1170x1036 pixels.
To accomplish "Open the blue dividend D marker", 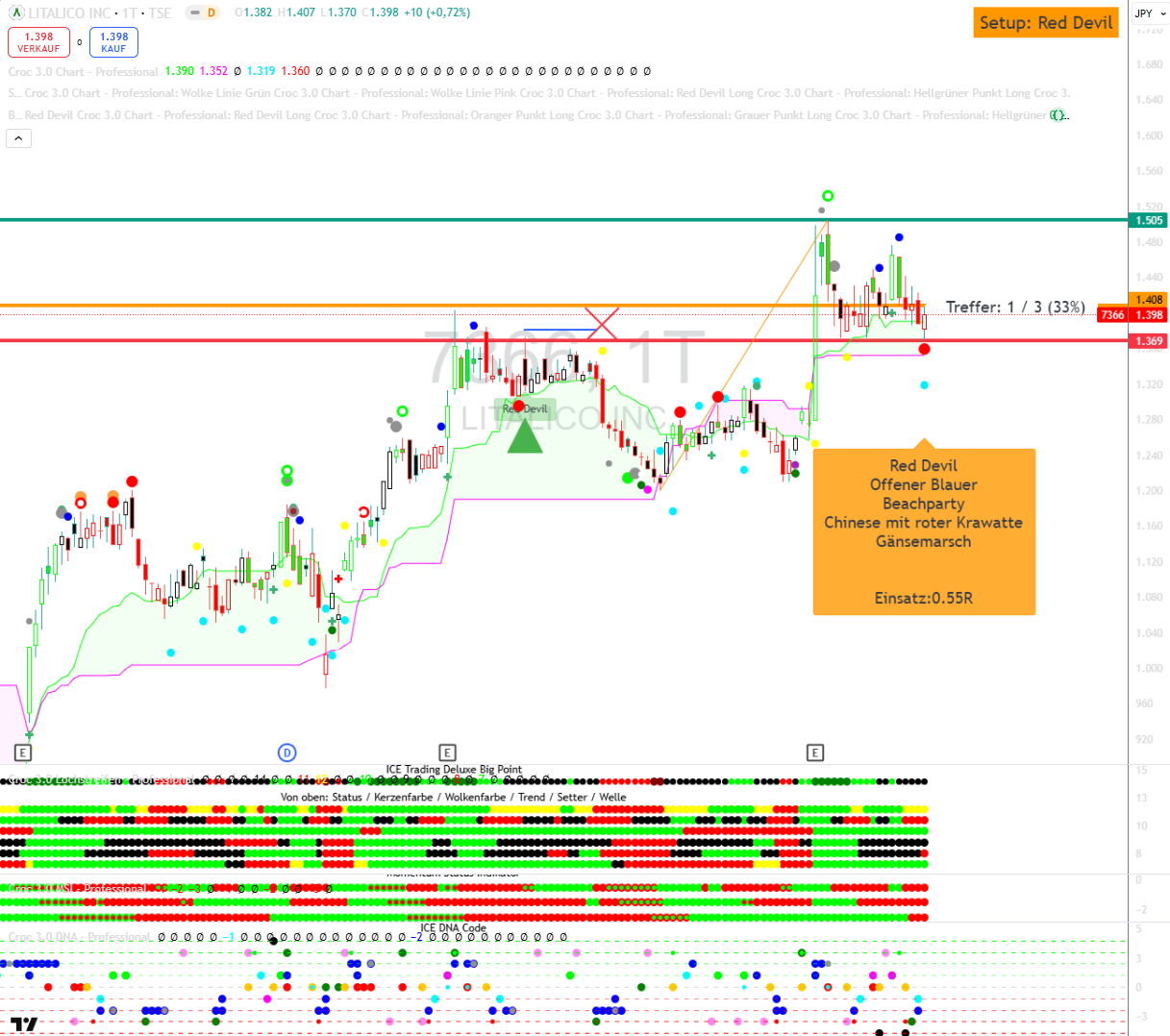I will tap(286, 752).
